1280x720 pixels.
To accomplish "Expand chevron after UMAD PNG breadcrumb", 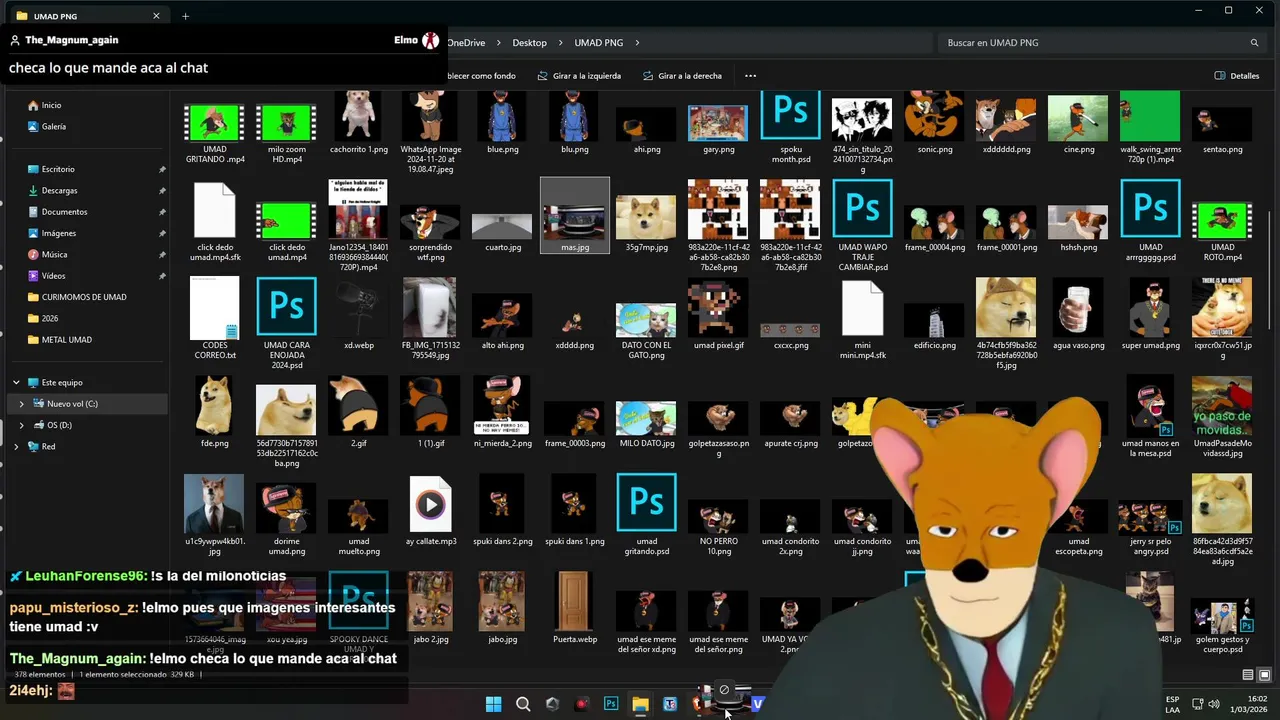I will pyautogui.click(x=637, y=43).
